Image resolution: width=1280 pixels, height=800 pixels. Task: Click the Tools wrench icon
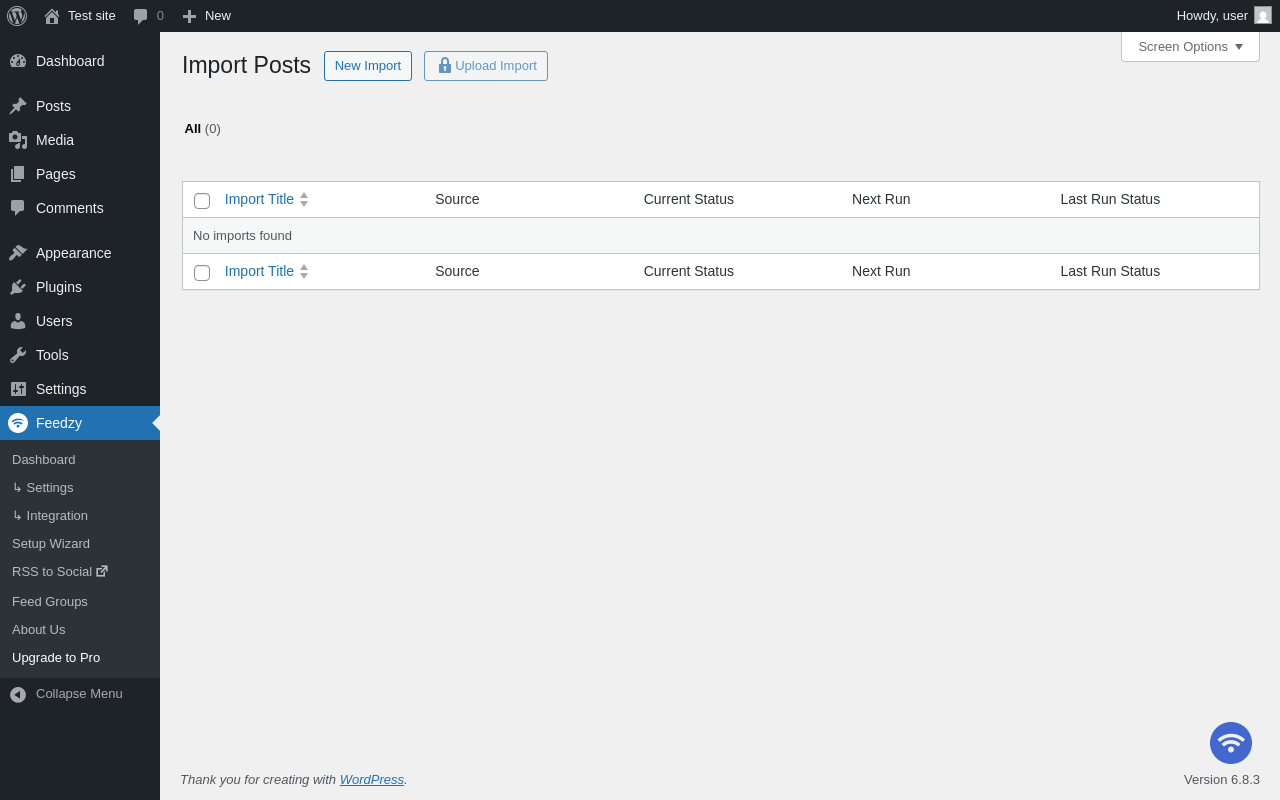pyautogui.click(x=18, y=355)
